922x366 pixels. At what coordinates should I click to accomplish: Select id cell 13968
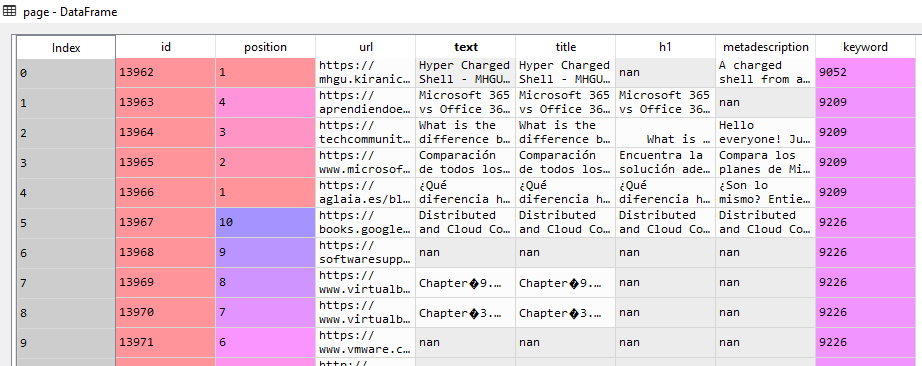click(x=166, y=253)
